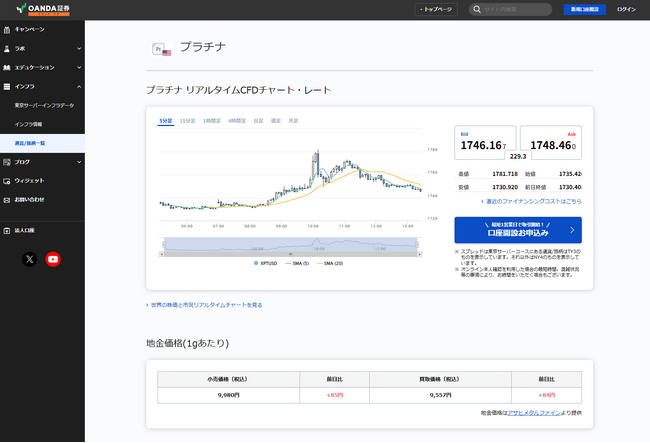Click the インフラ list icon
650x443 pixels.
(7, 87)
